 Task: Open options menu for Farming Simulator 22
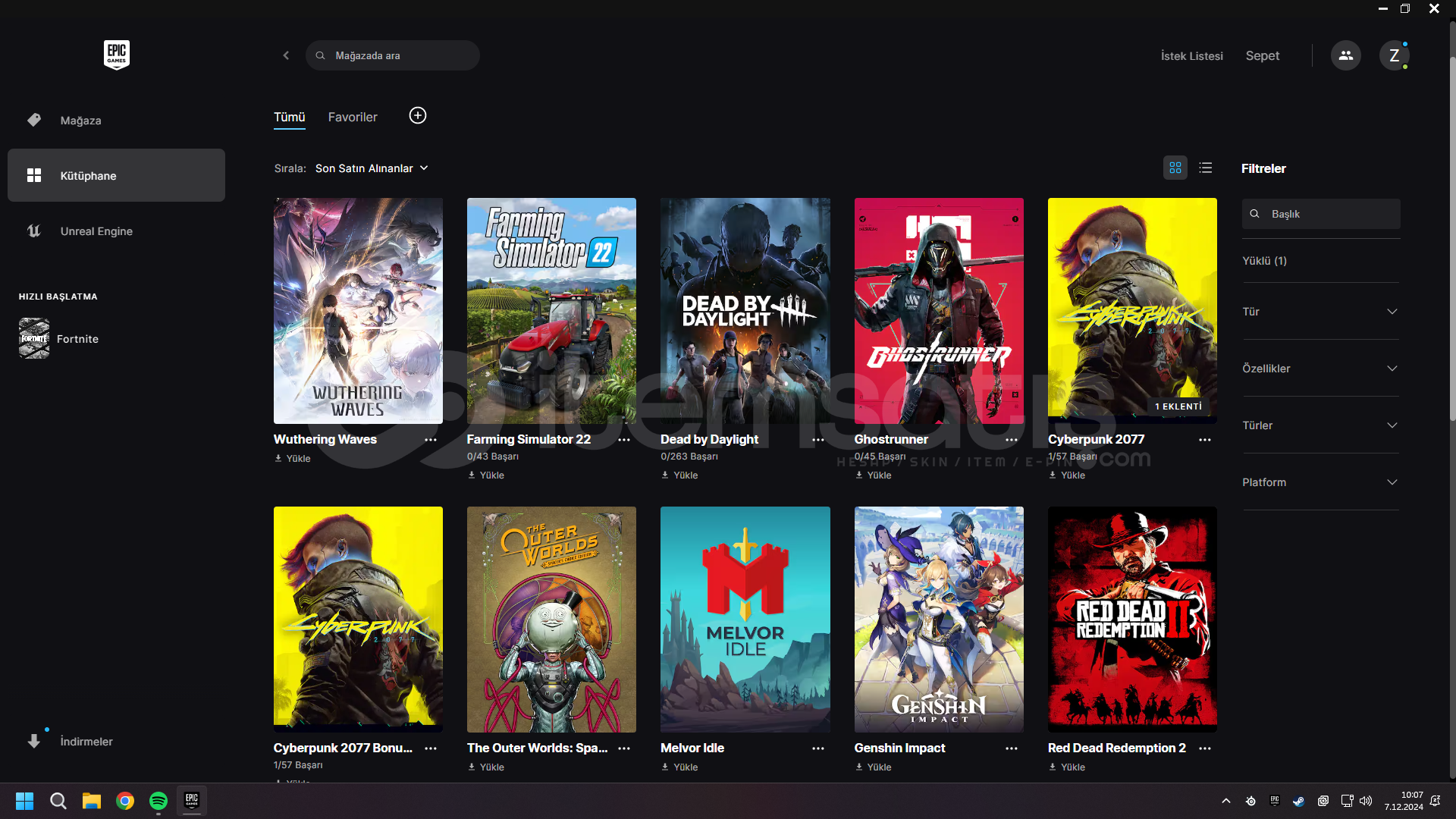(624, 440)
